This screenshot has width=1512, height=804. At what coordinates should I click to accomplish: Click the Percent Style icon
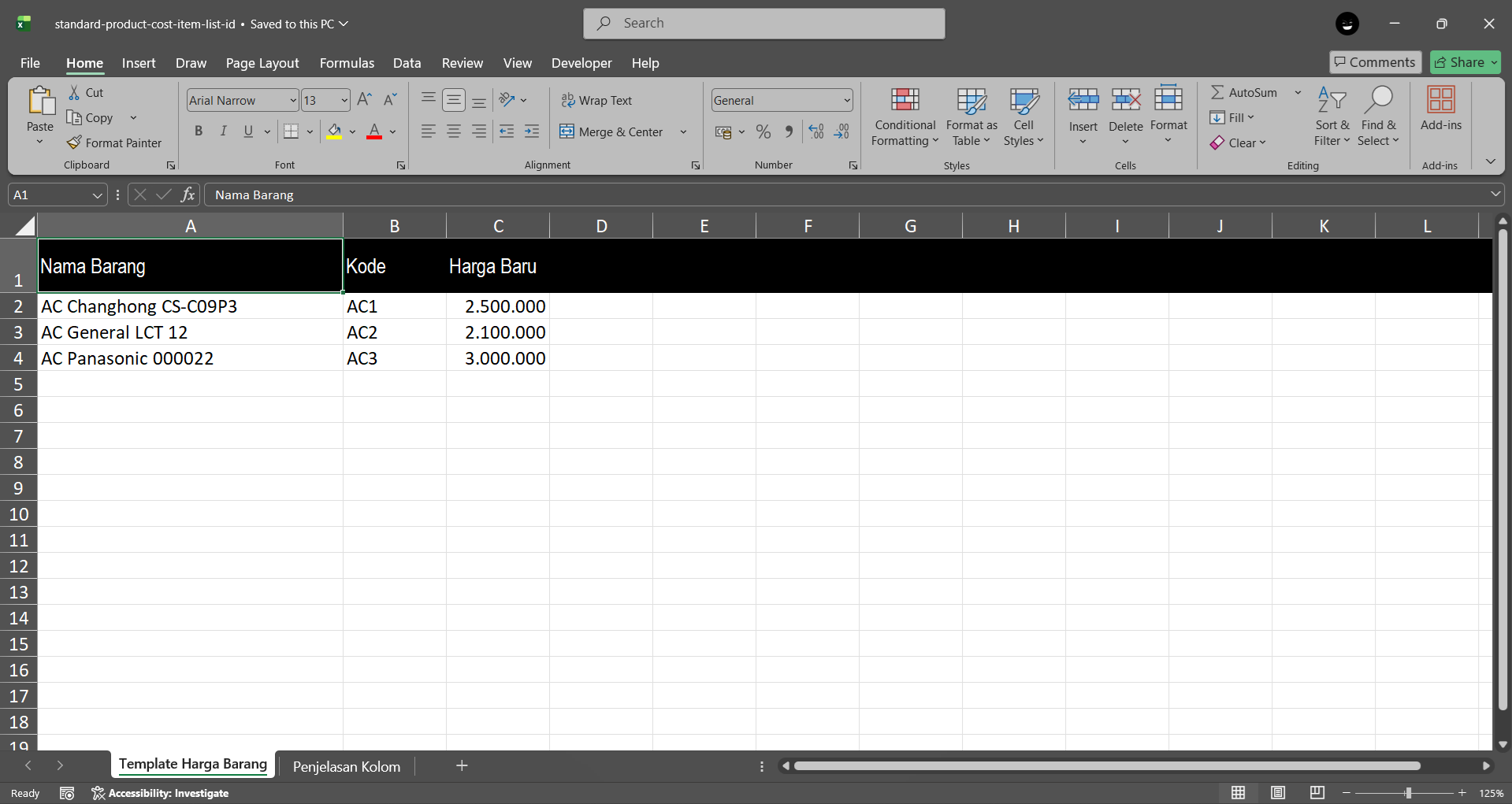pos(763,132)
